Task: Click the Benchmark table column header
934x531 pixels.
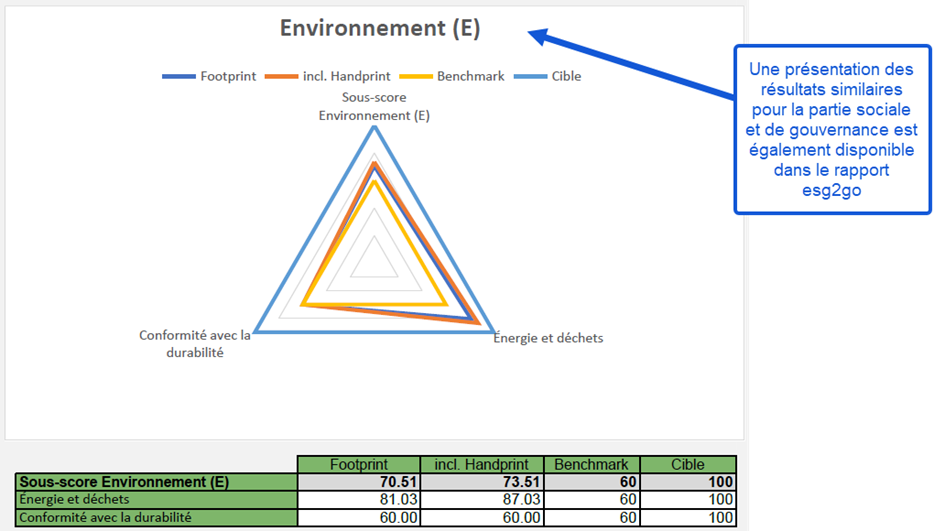Action: (591, 464)
